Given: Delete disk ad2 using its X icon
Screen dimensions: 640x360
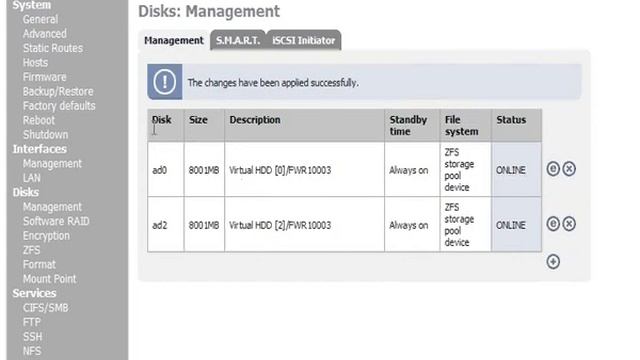Looking at the screenshot, I should click(x=569, y=224).
